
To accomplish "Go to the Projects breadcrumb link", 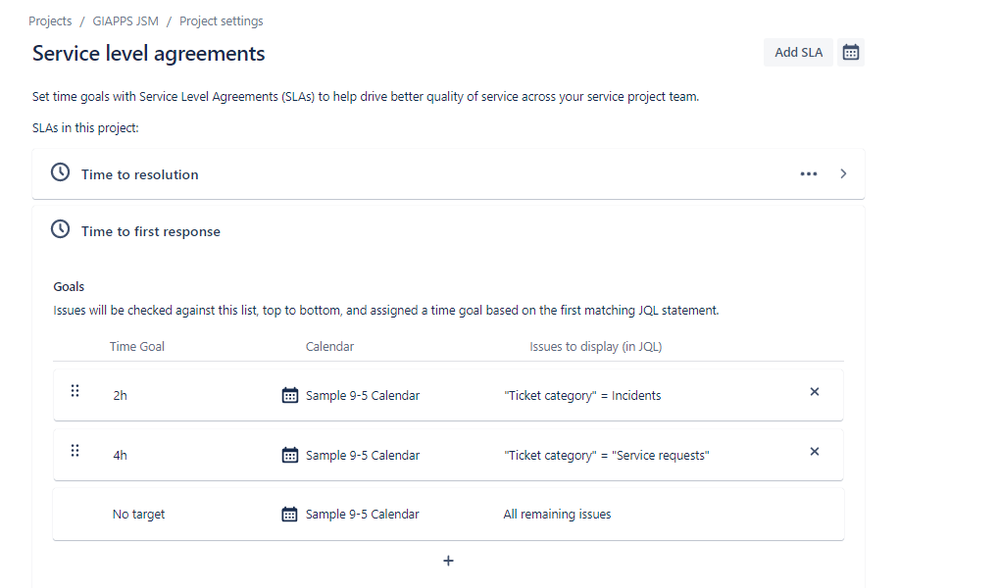I will [50, 21].
